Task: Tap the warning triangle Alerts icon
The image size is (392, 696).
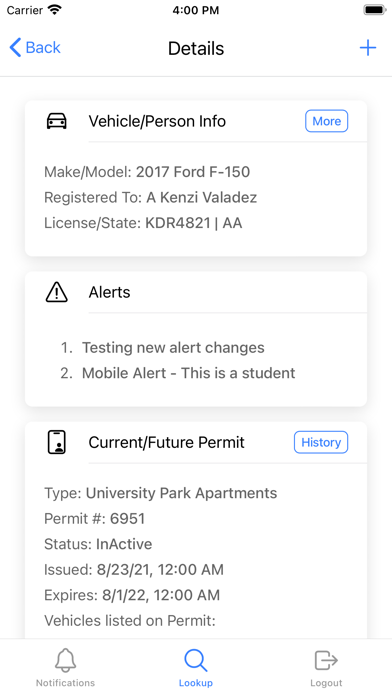Action: point(57,292)
